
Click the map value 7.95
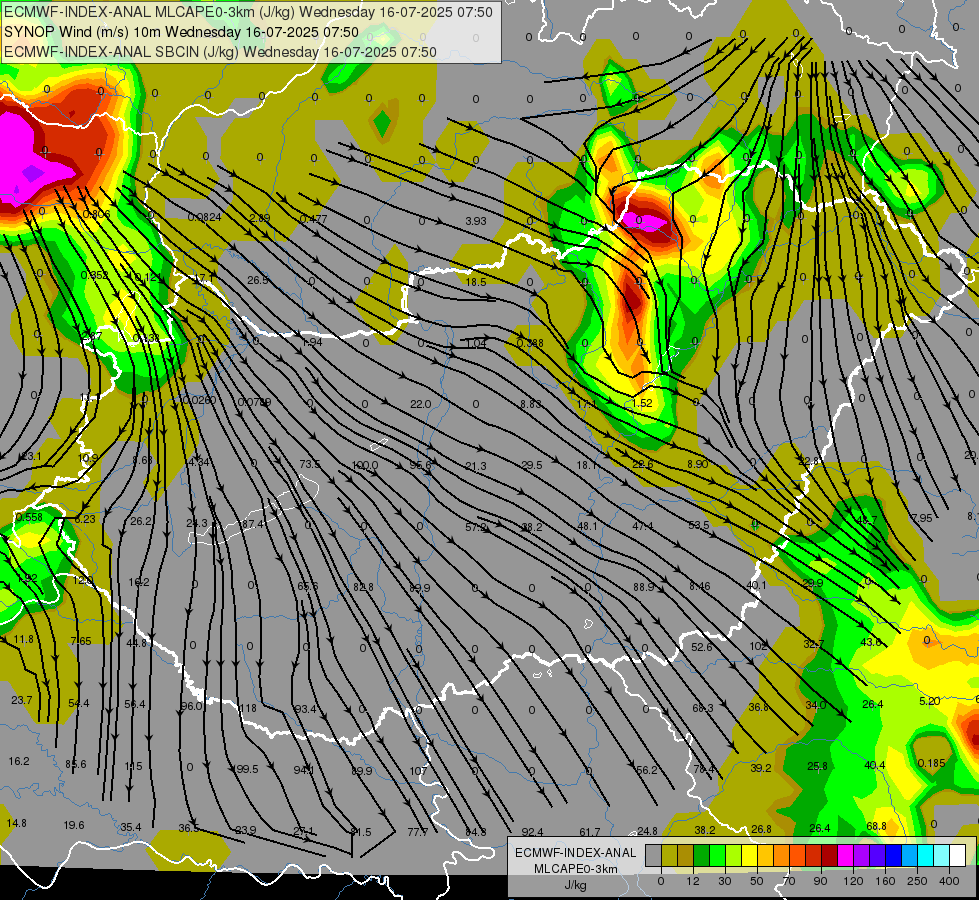coord(922,518)
